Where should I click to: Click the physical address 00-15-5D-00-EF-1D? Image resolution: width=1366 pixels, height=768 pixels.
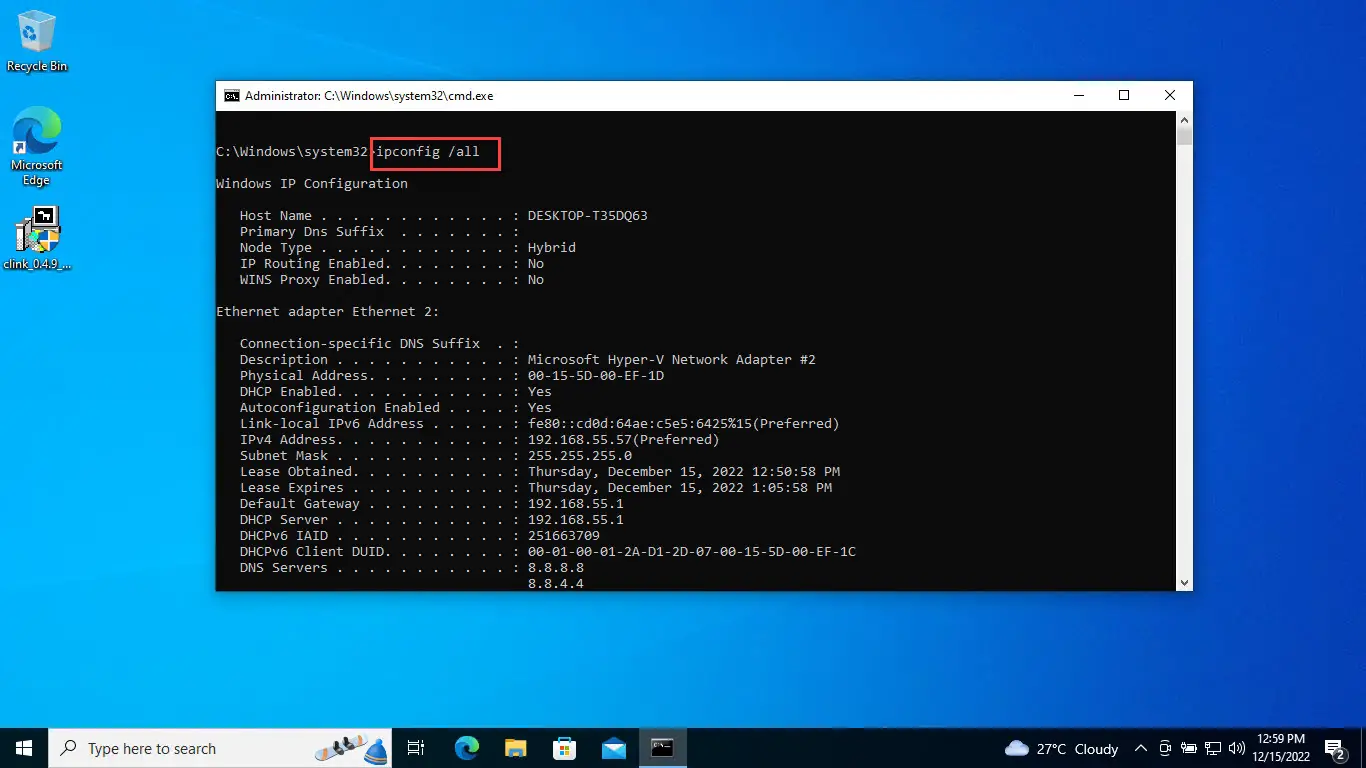point(596,376)
